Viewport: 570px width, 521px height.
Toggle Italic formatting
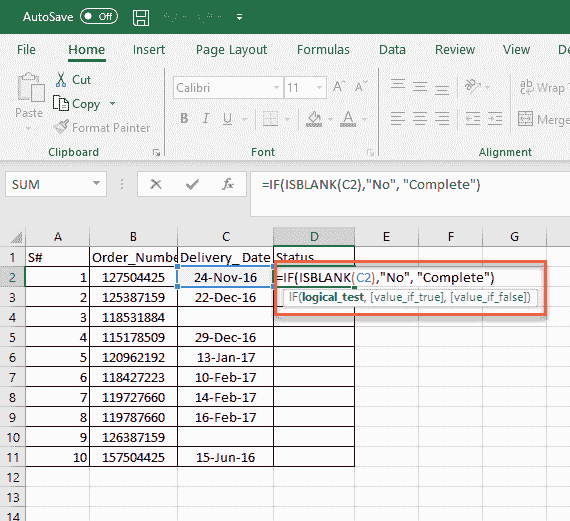206,118
